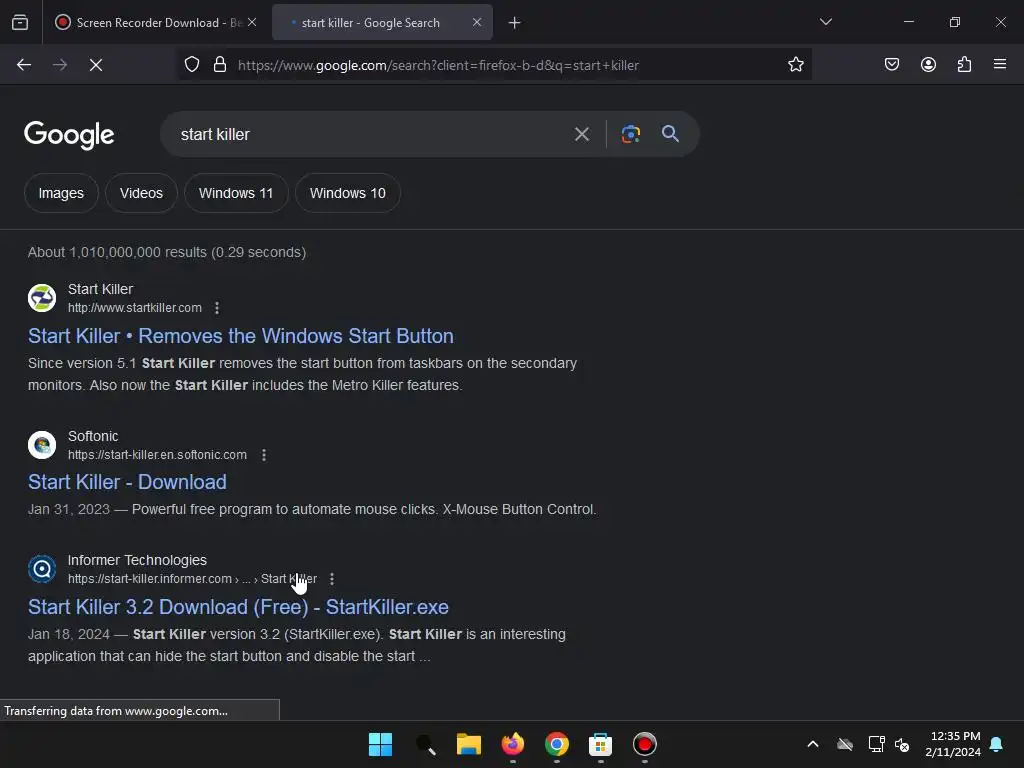Open a new browser tab

tap(515, 23)
